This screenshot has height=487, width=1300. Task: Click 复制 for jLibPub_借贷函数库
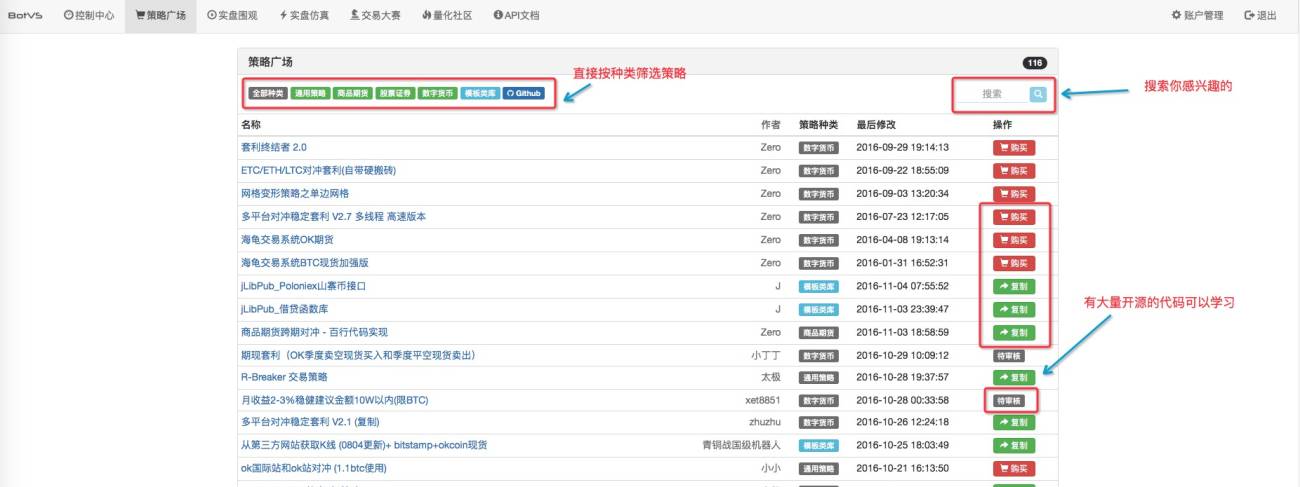click(x=1013, y=309)
